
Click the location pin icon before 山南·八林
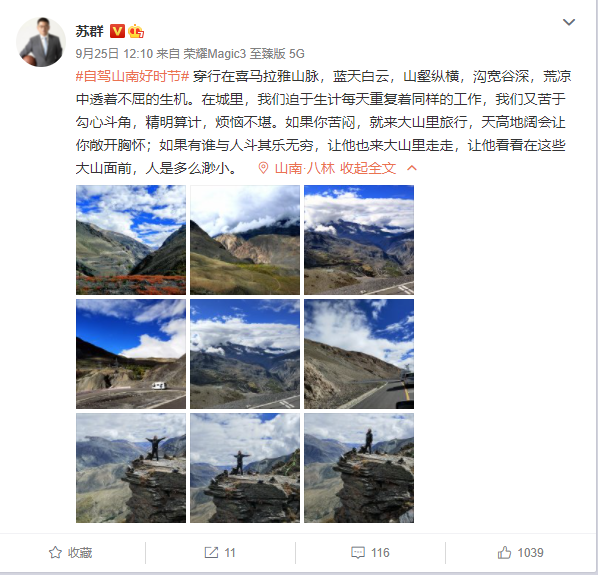(x=263, y=168)
